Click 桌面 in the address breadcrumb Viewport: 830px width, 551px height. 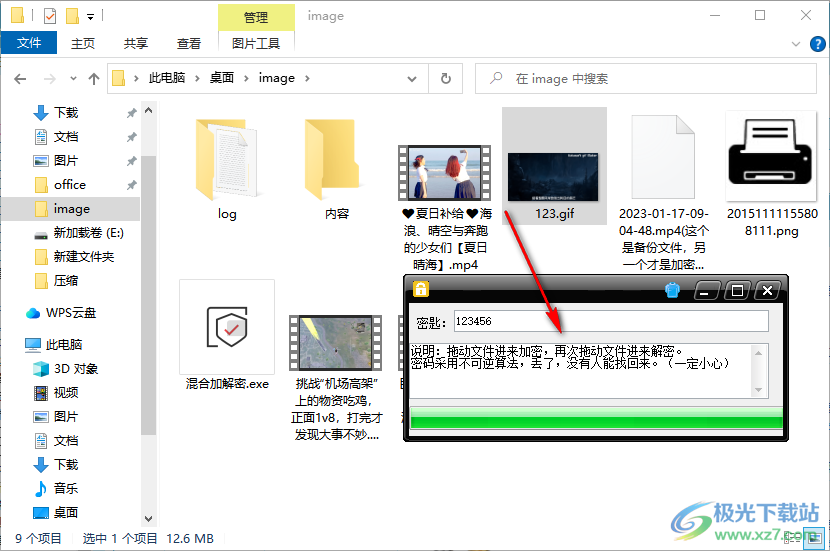(221, 78)
